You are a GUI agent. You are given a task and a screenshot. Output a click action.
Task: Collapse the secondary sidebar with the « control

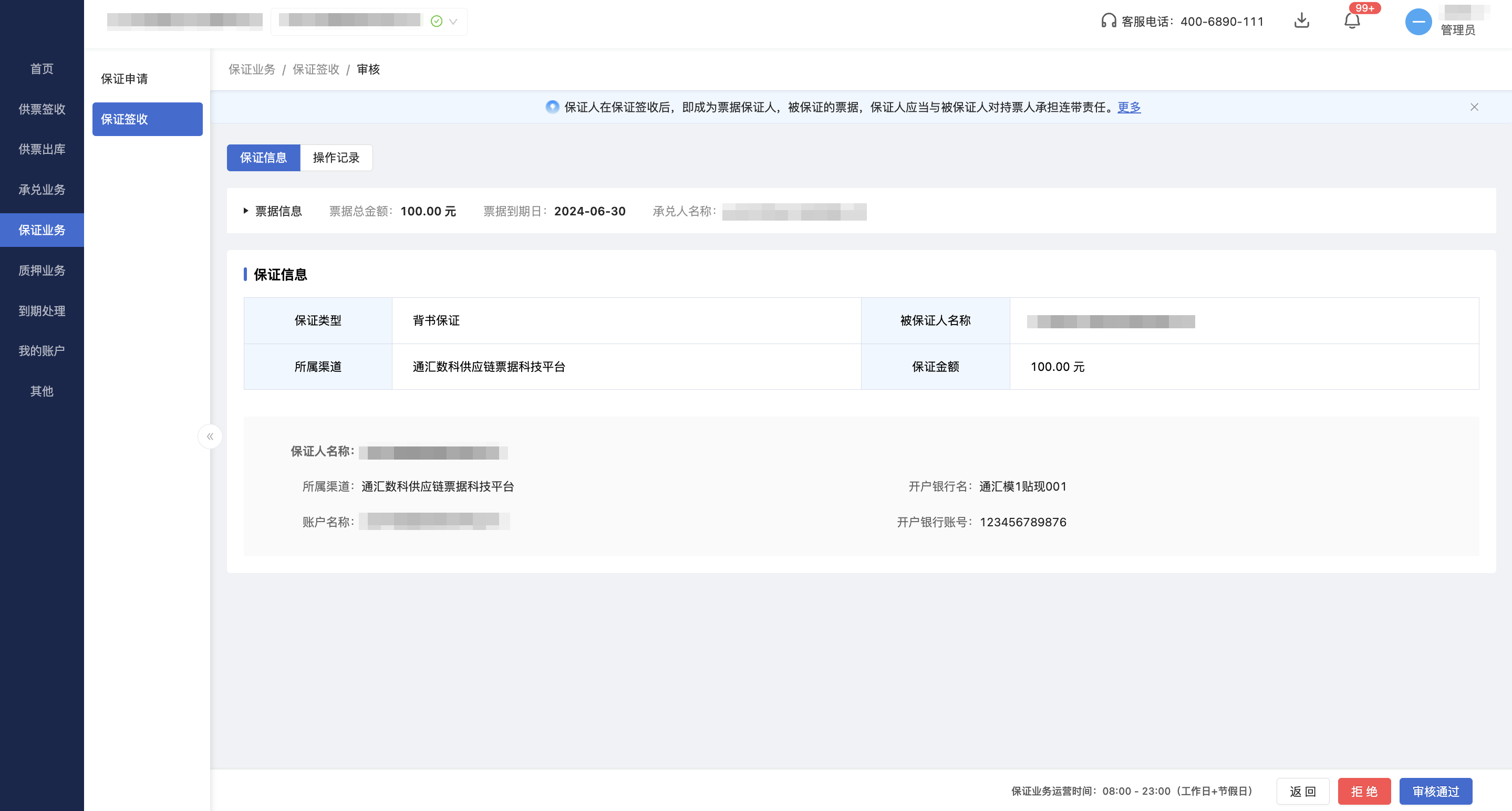(x=210, y=436)
